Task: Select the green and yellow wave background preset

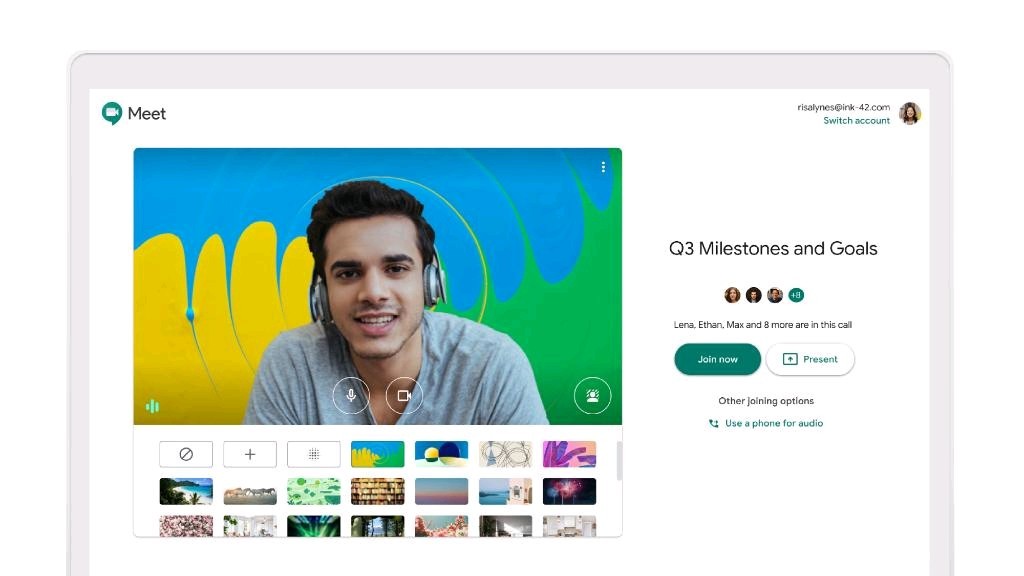Action: (377, 453)
